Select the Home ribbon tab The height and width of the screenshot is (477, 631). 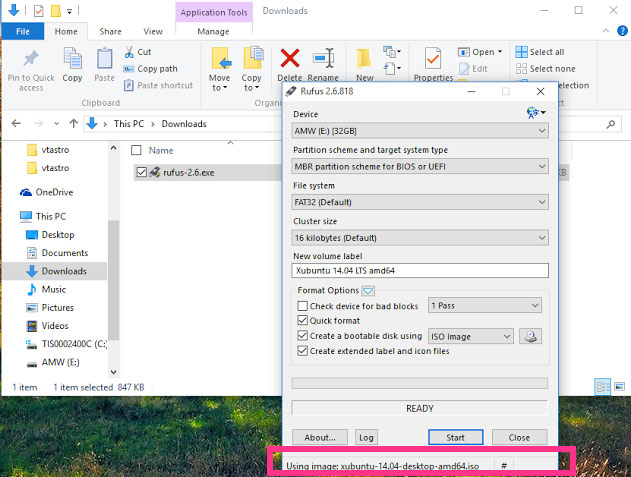66,31
